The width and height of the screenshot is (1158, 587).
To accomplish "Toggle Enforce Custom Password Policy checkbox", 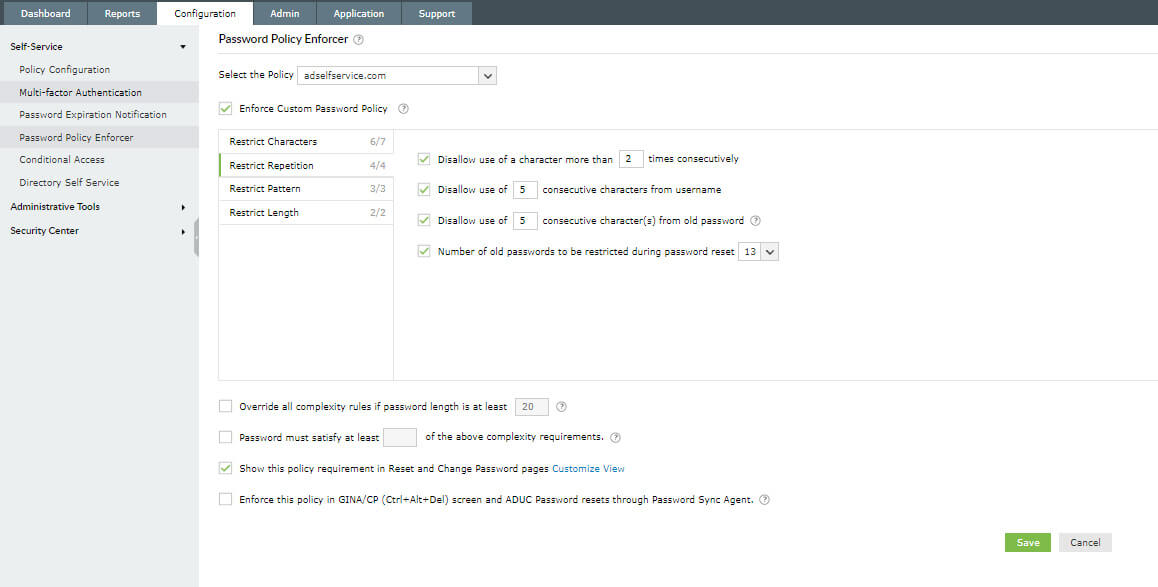I will [x=225, y=109].
